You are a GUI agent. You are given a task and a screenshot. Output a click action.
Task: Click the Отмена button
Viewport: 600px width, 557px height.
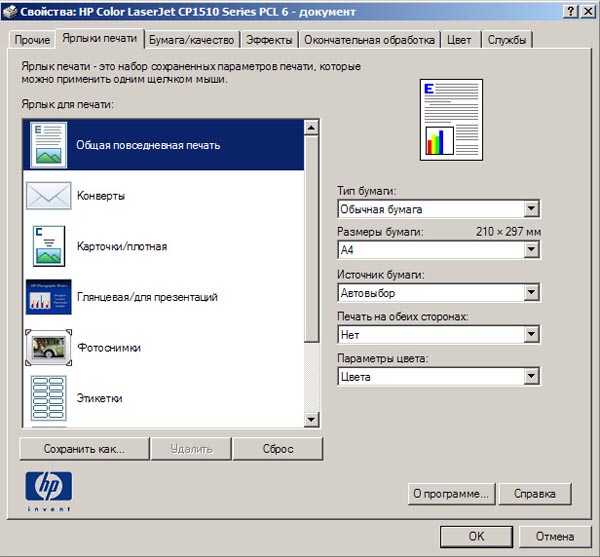click(x=555, y=536)
